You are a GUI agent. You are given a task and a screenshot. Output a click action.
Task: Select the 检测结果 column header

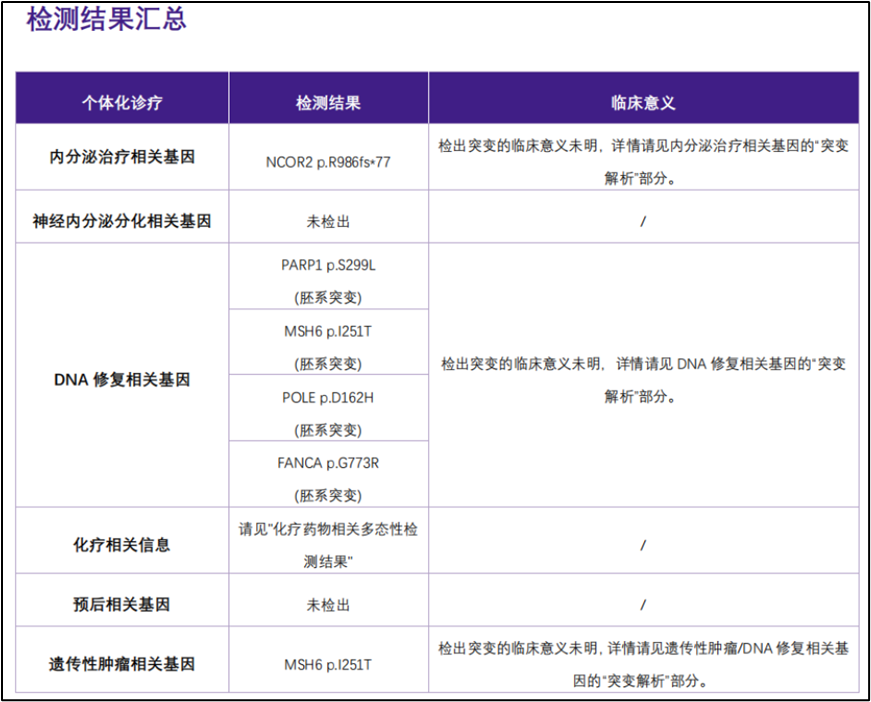pos(329,97)
